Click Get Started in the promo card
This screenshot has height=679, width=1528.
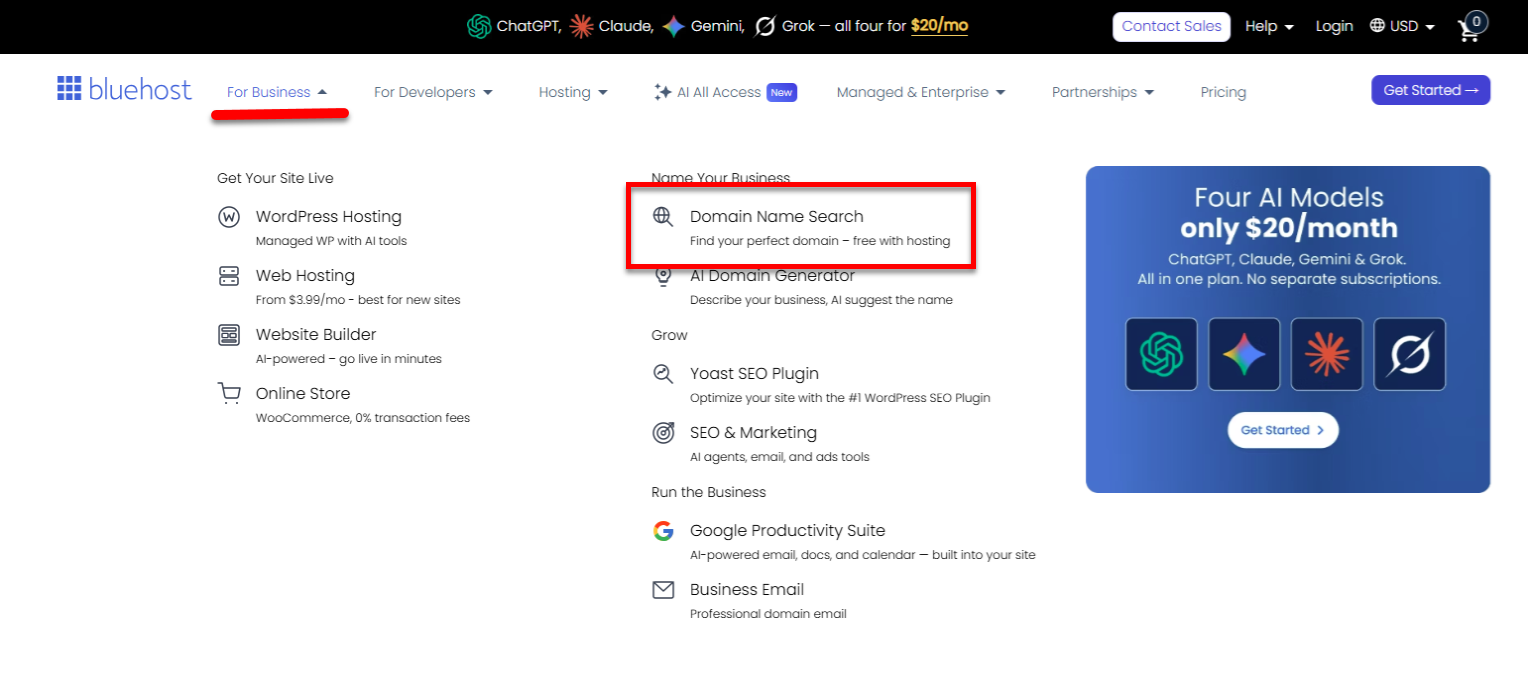pos(1283,430)
